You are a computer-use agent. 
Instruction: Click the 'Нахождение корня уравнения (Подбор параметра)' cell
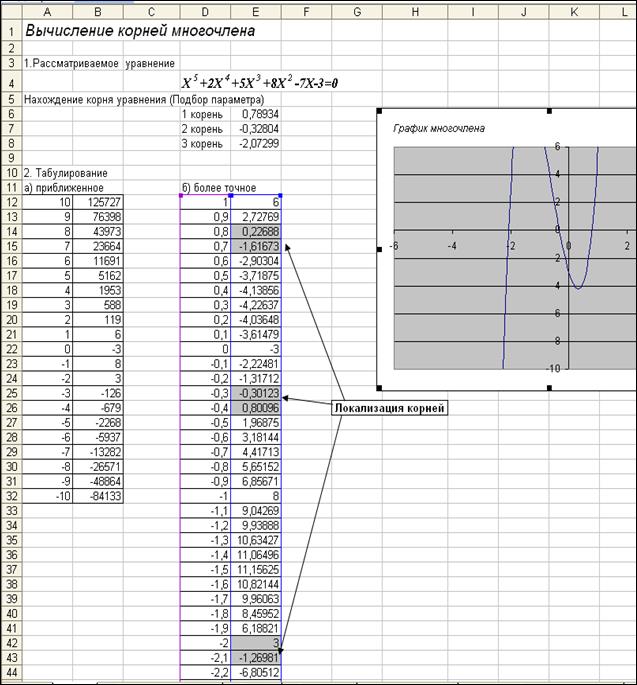(144, 100)
